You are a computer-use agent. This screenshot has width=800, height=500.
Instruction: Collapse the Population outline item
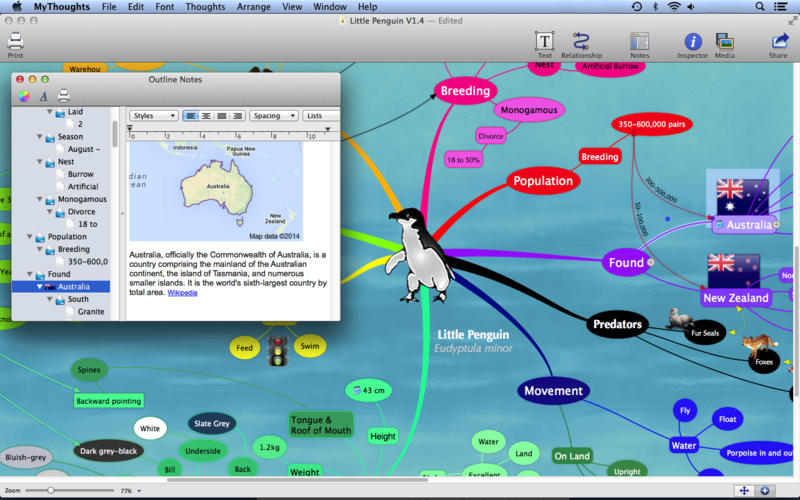(29, 237)
